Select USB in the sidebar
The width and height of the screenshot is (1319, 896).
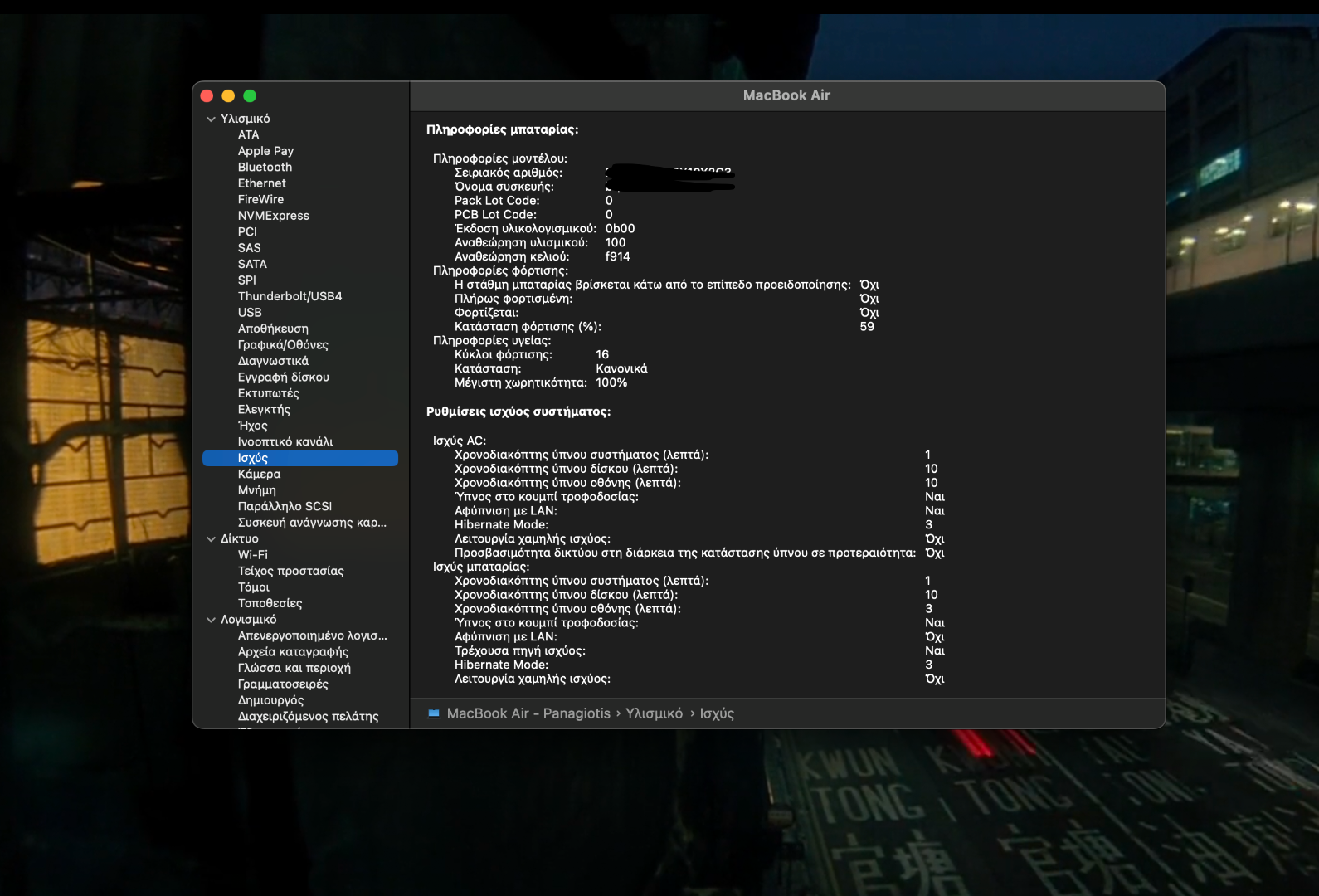(250, 313)
